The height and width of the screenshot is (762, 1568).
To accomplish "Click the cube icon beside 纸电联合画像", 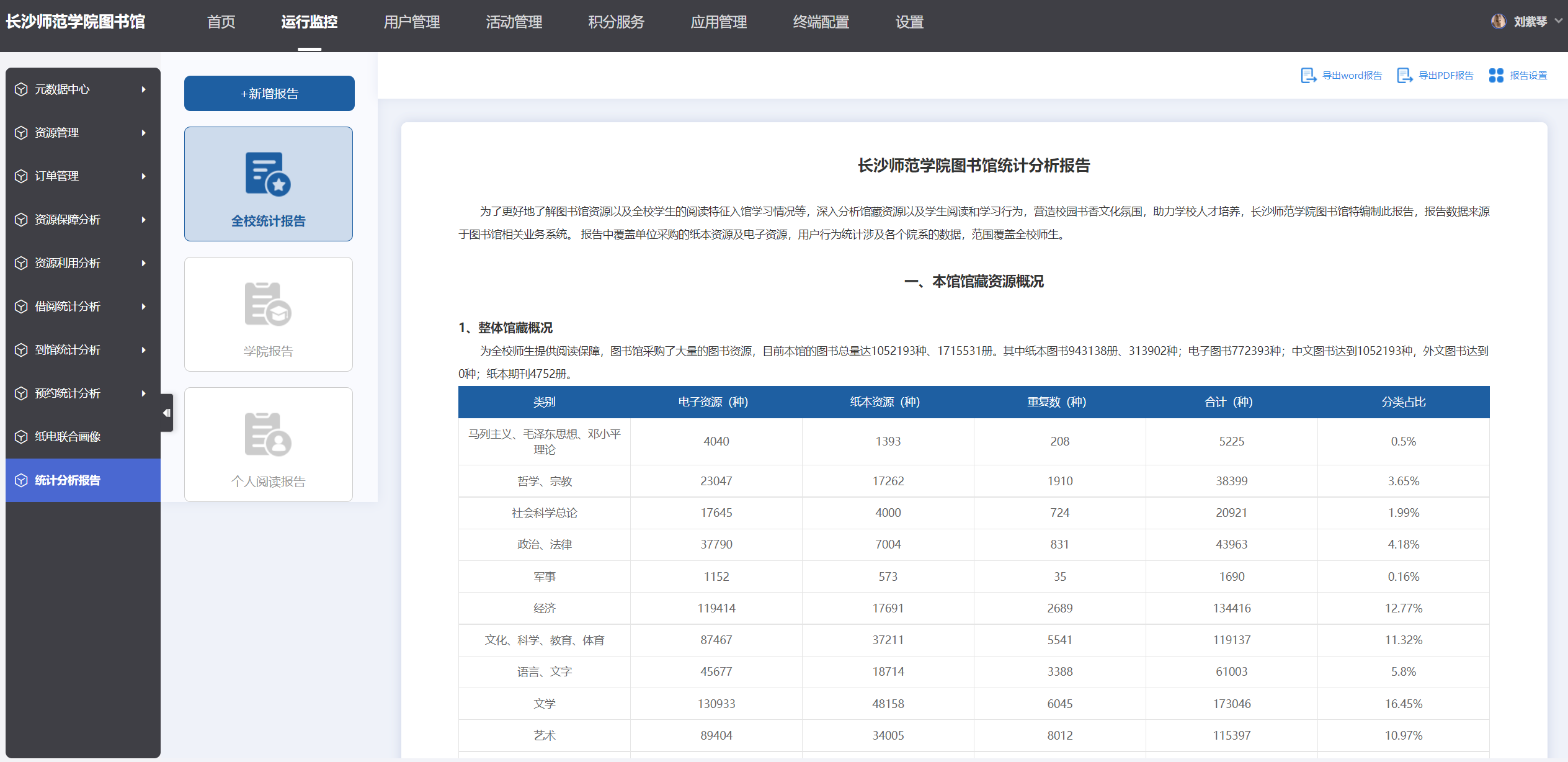I will point(21,437).
